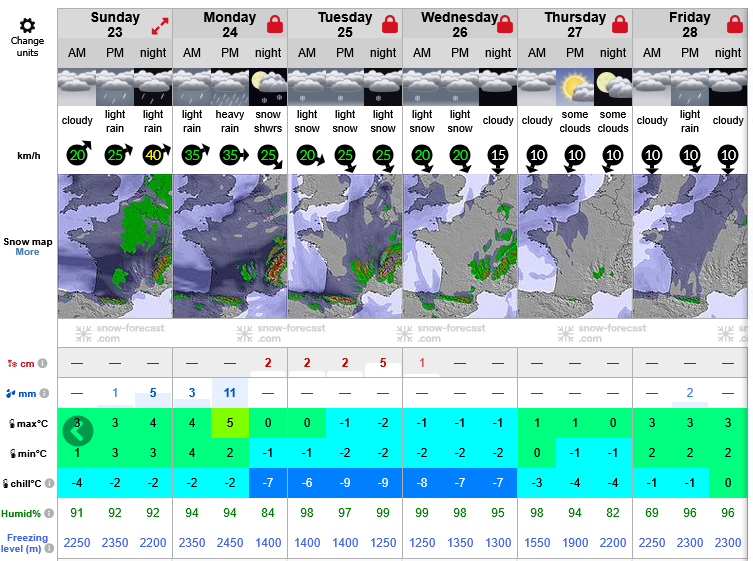753x561 pixels.
Task: Click the red lock icon on Monday 24
Action: pos(275,24)
